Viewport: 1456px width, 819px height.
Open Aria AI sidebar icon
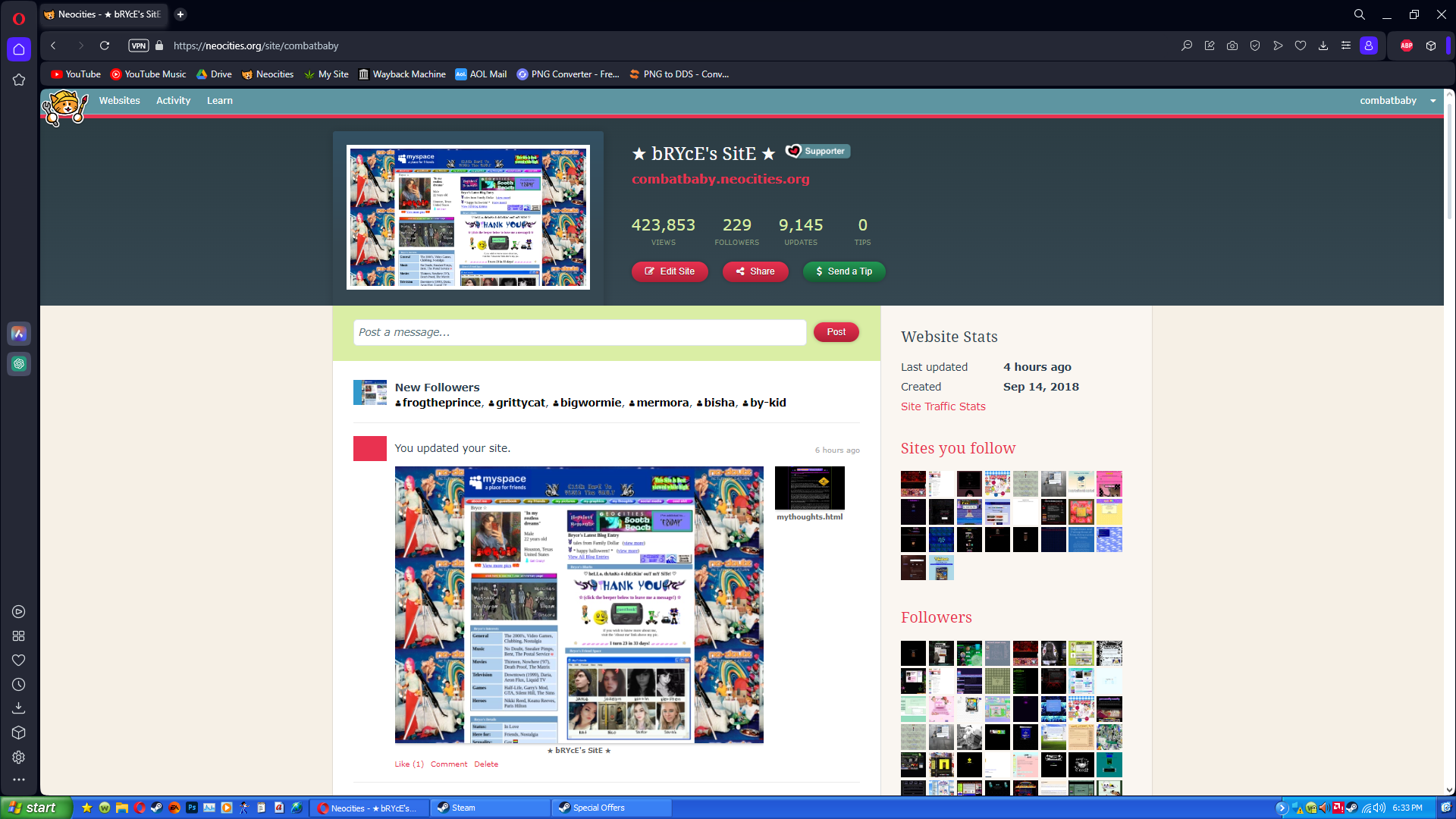(x=19, y=334)
